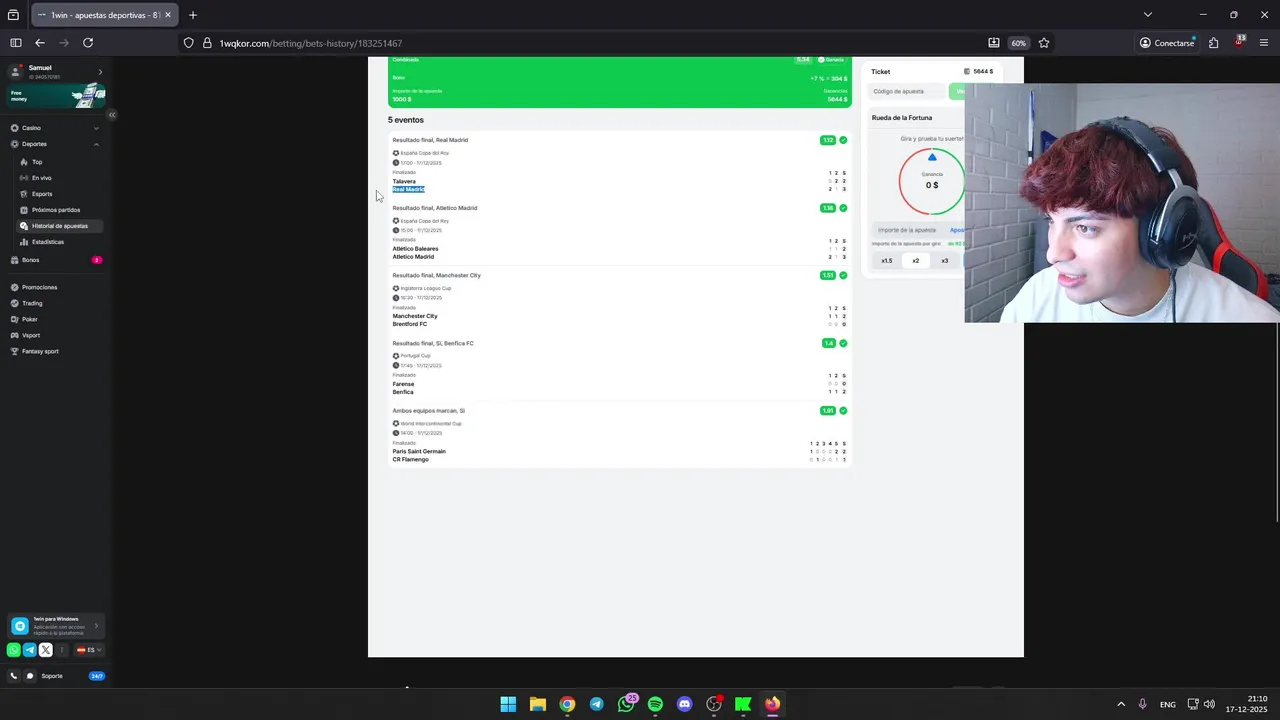The width and height of the screenshot is (1280, 720).
Task: Show more social links menu
Action: coord(62,650)
